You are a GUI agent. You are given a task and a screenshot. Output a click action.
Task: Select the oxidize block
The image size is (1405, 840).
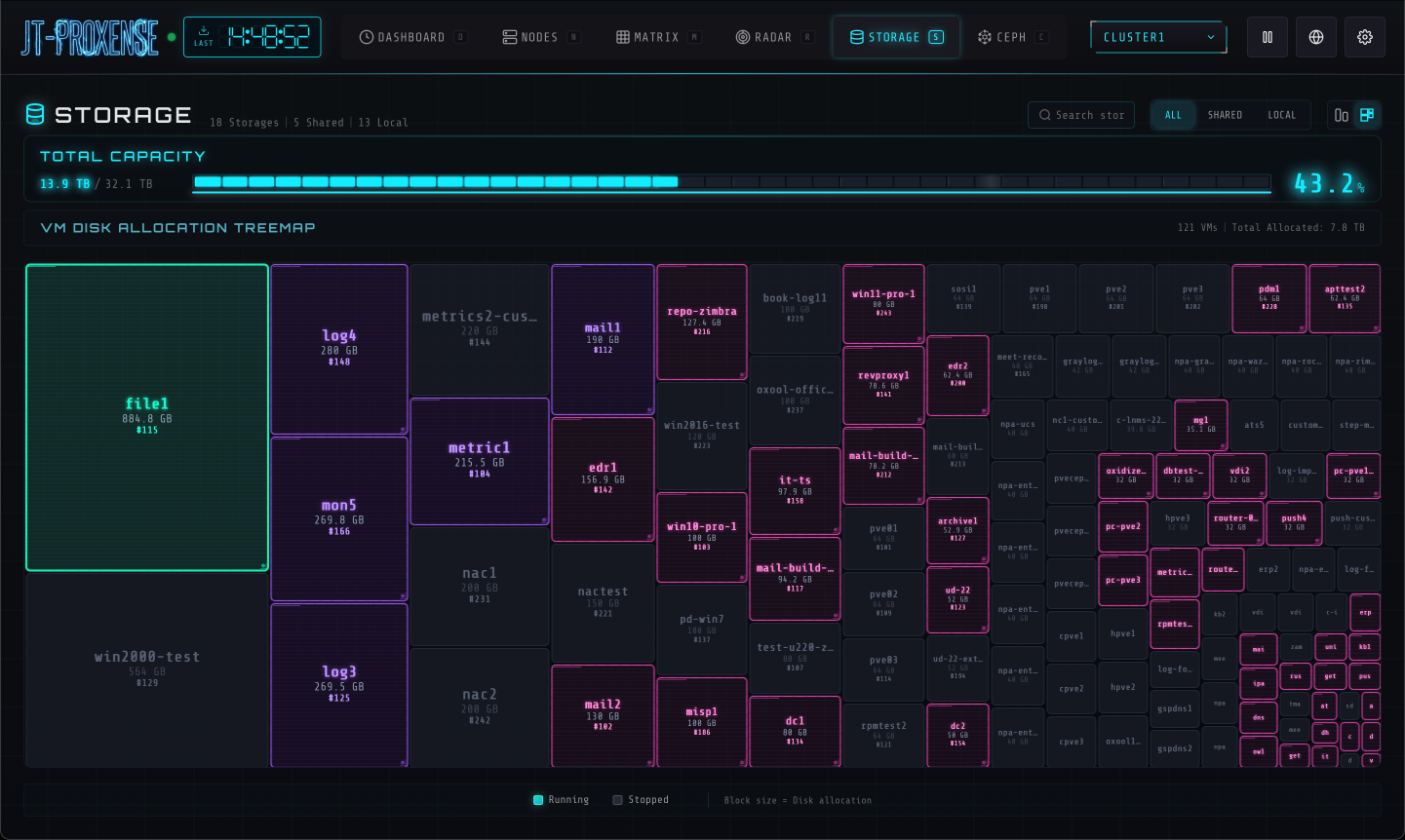pos(1126,476)
